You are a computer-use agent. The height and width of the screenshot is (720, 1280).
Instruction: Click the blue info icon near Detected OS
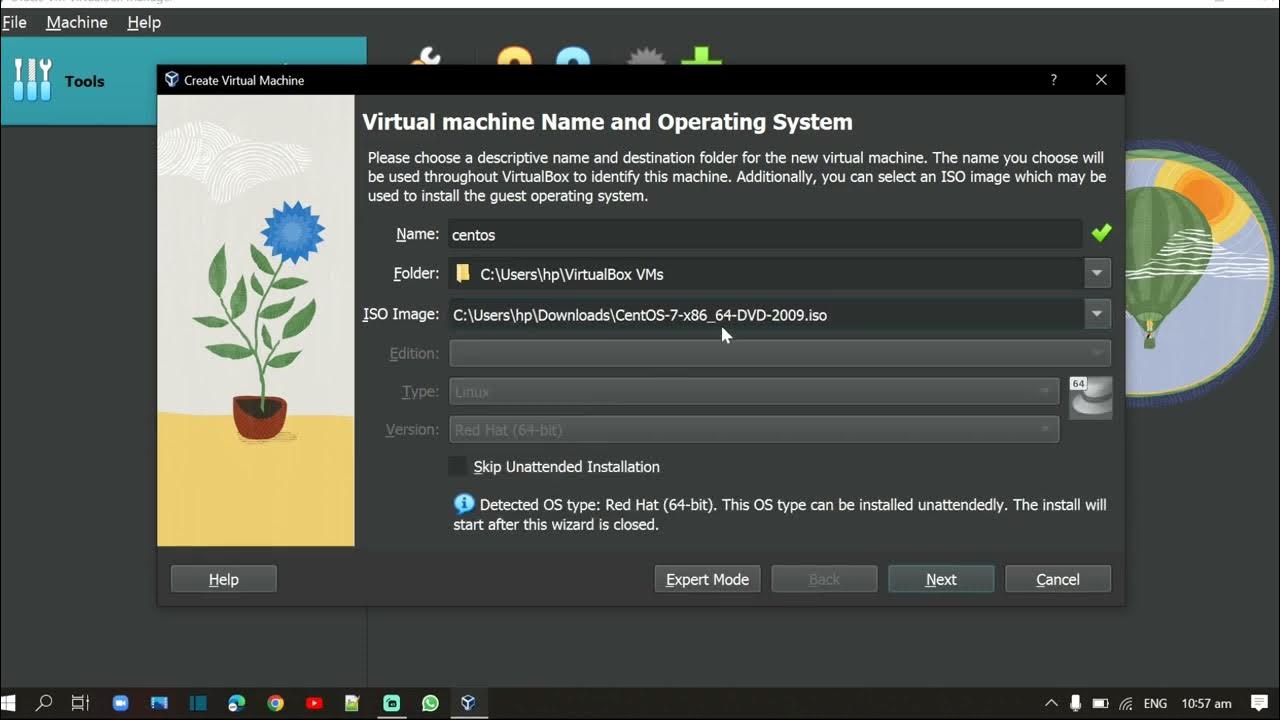click(464, 504)
